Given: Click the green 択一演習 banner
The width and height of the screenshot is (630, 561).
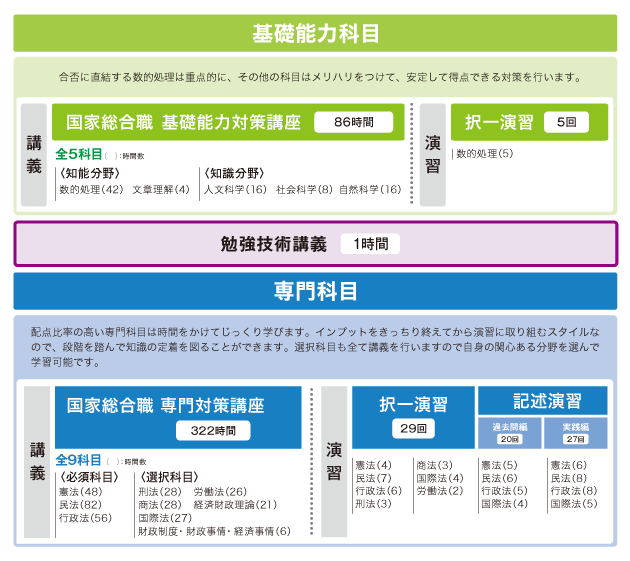Looking at the screenshot, I should pos(499,122).
